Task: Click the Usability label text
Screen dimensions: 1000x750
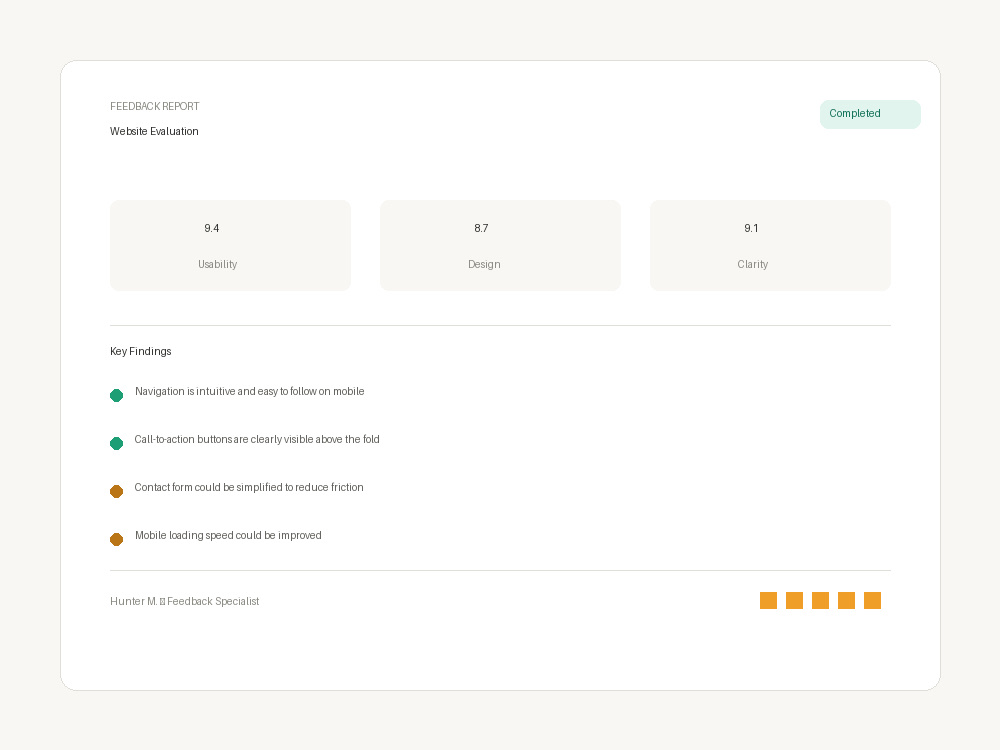Action: [x=217, y=265]
